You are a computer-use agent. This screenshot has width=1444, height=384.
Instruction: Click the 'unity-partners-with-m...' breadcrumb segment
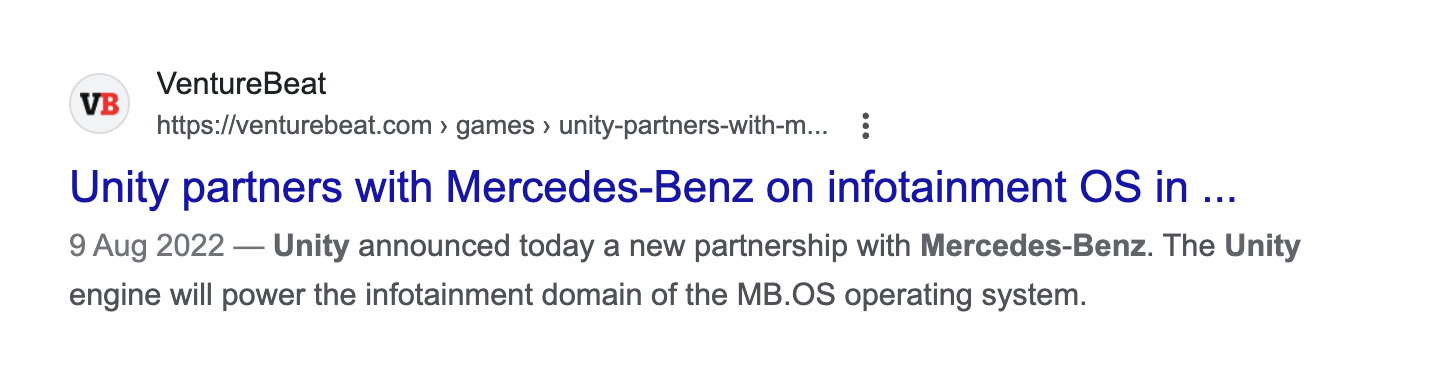pos(693,127)
